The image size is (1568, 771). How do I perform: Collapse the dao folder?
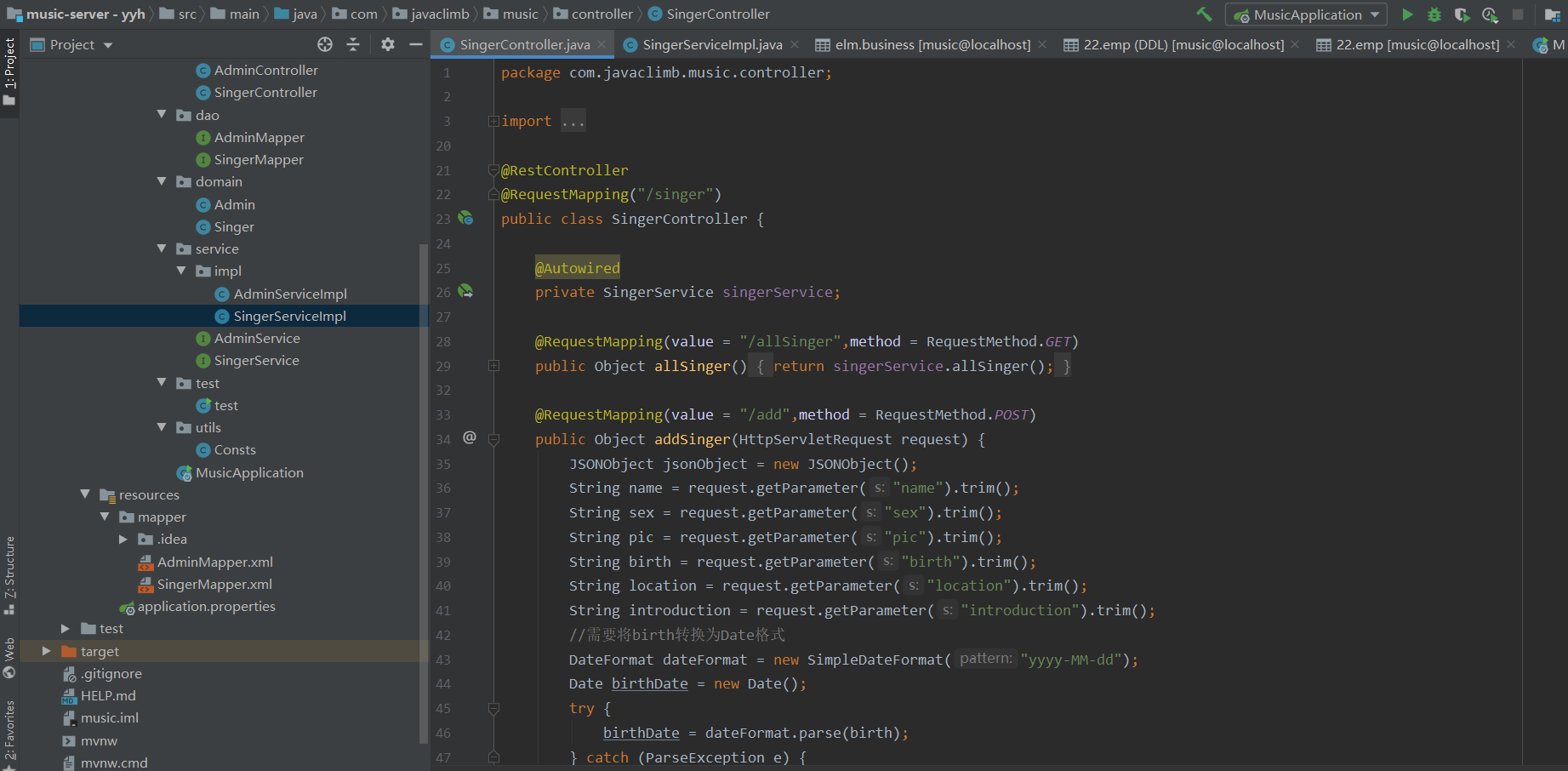[x=162, y=114]
